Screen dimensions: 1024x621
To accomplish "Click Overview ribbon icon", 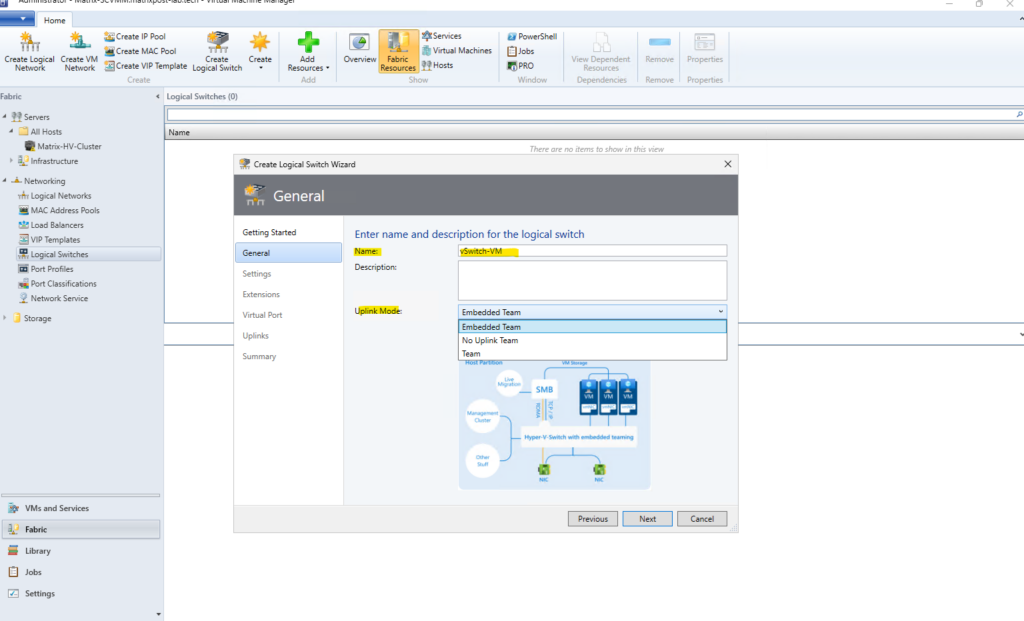I will 360,50.
